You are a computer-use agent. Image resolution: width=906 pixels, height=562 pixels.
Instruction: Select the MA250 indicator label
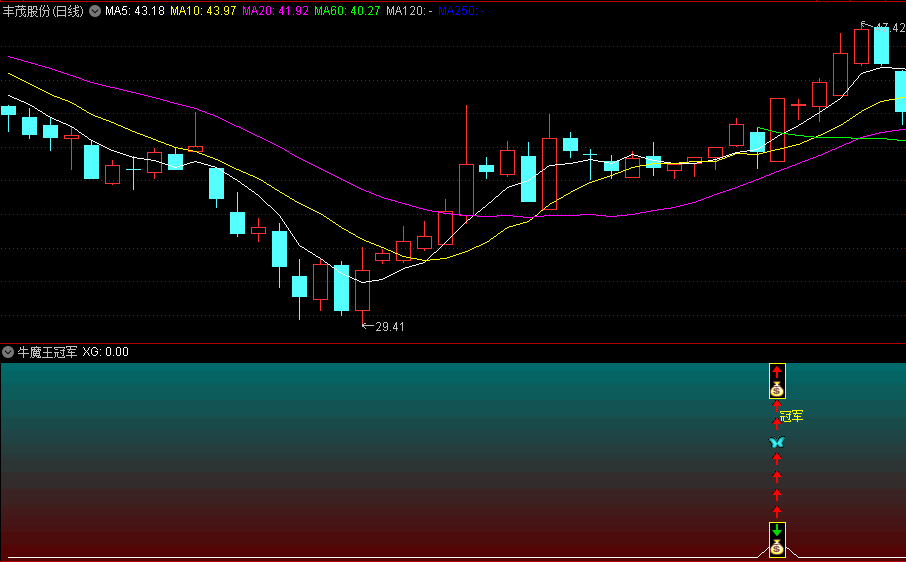tap(461, 11)
